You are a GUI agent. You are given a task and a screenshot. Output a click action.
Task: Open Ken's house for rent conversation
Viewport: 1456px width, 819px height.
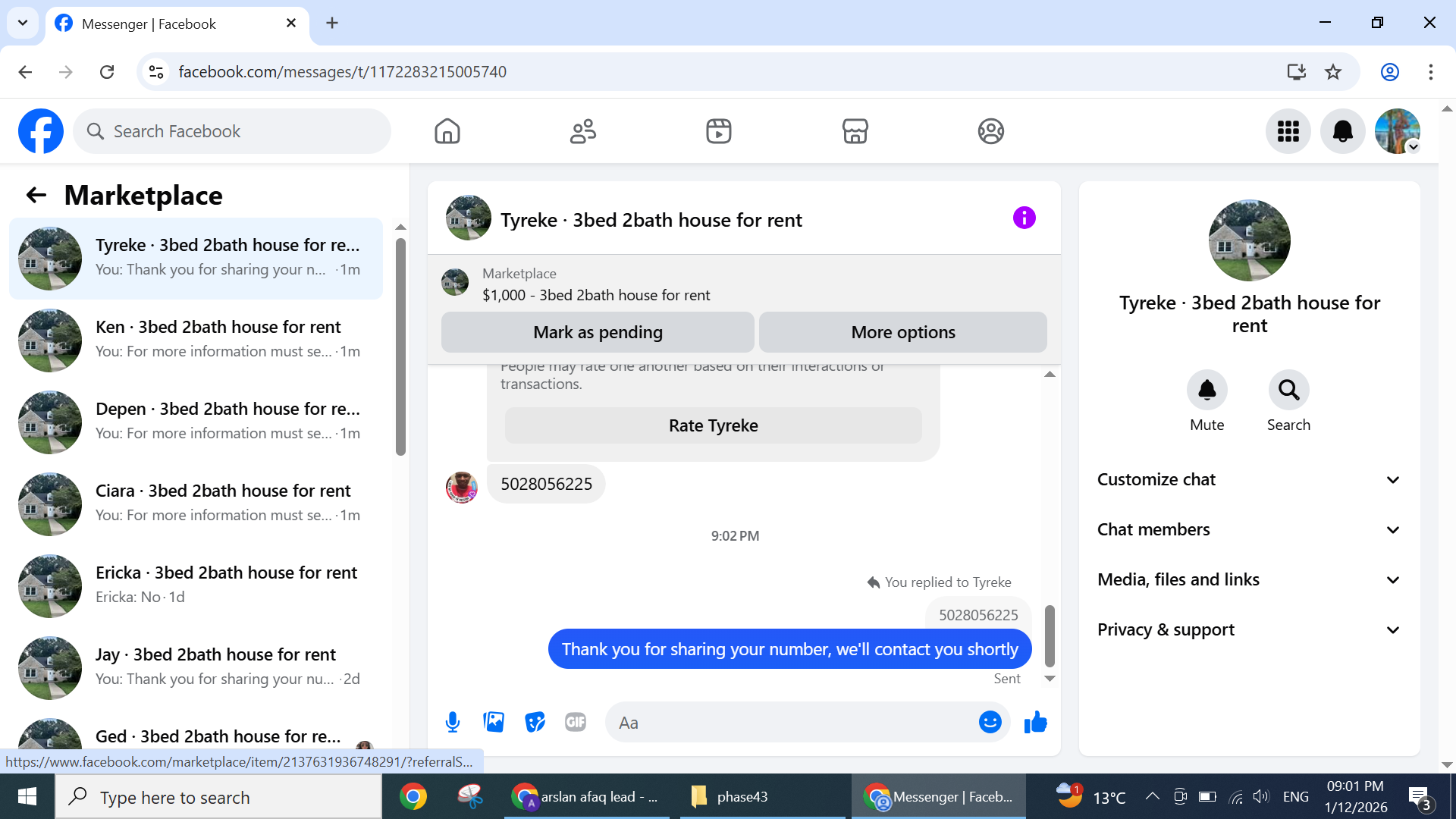pyautogui.click(x=197, y=340)
